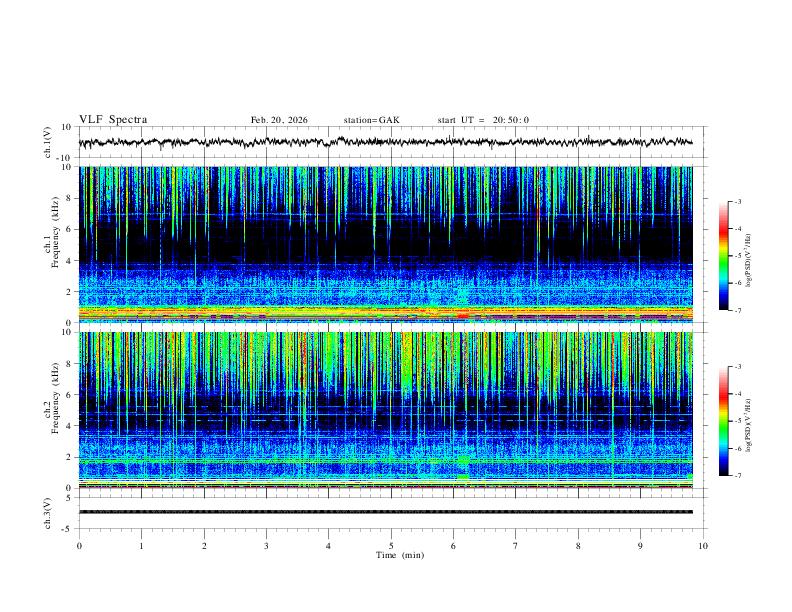Image resolution: width=792 pixels, height=612 pixels.
Task: Click inside the ch.2 spectrogram panel
Action: click(385, 410)
